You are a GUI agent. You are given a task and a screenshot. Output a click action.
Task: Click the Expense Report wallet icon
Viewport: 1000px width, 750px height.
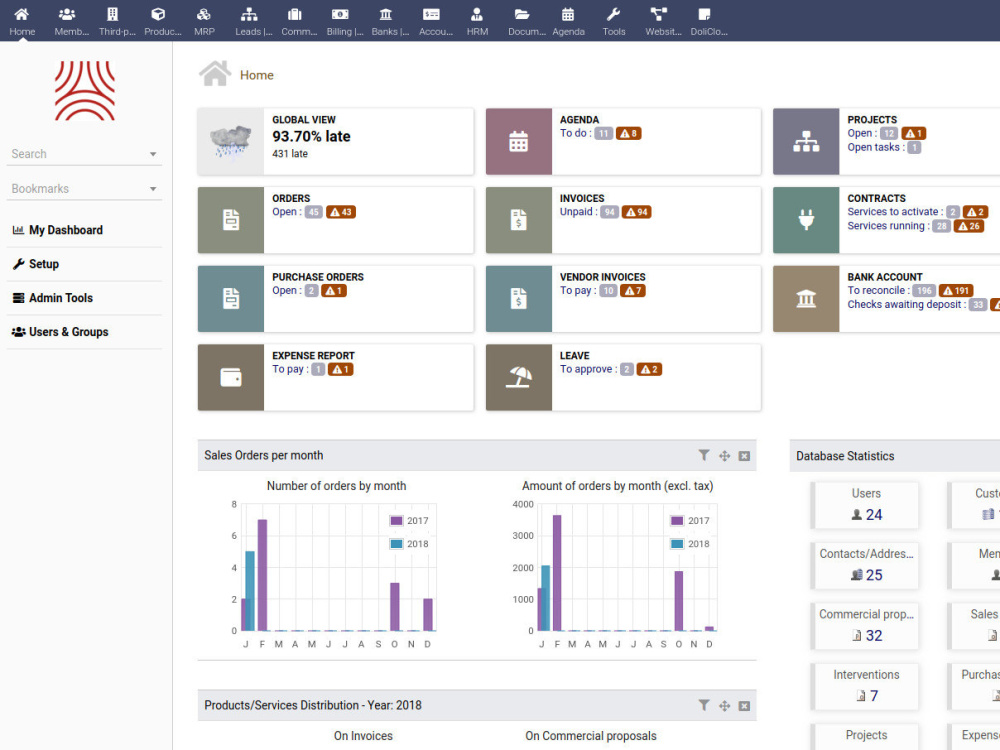point(230,377)
